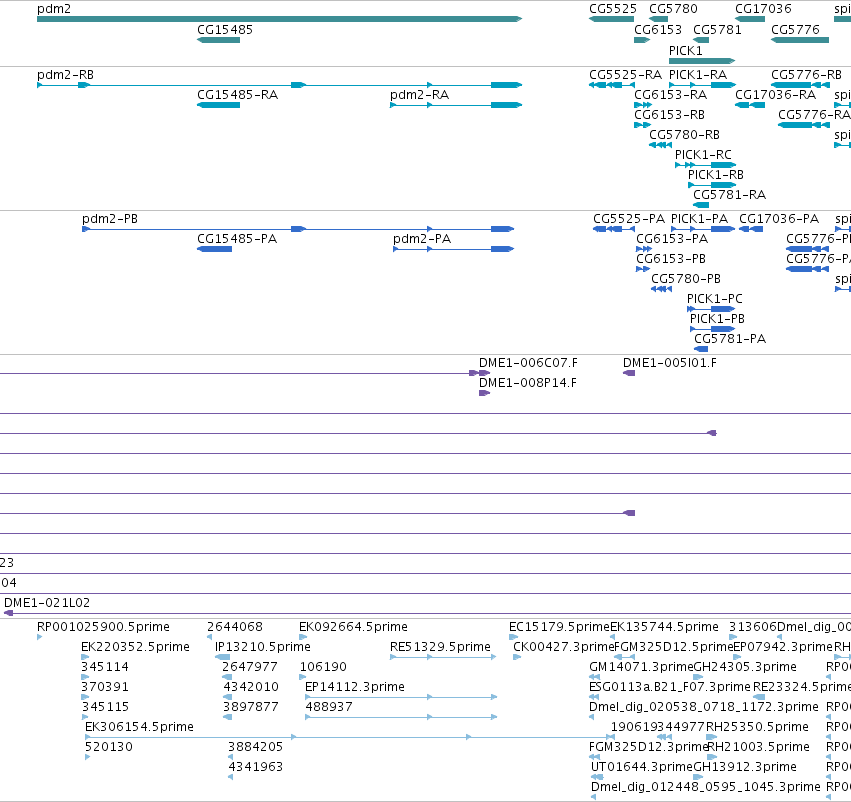The image size is (851, 802).
Task: Select the CG17036-PA CDS label
Action: tap(779, 219)
